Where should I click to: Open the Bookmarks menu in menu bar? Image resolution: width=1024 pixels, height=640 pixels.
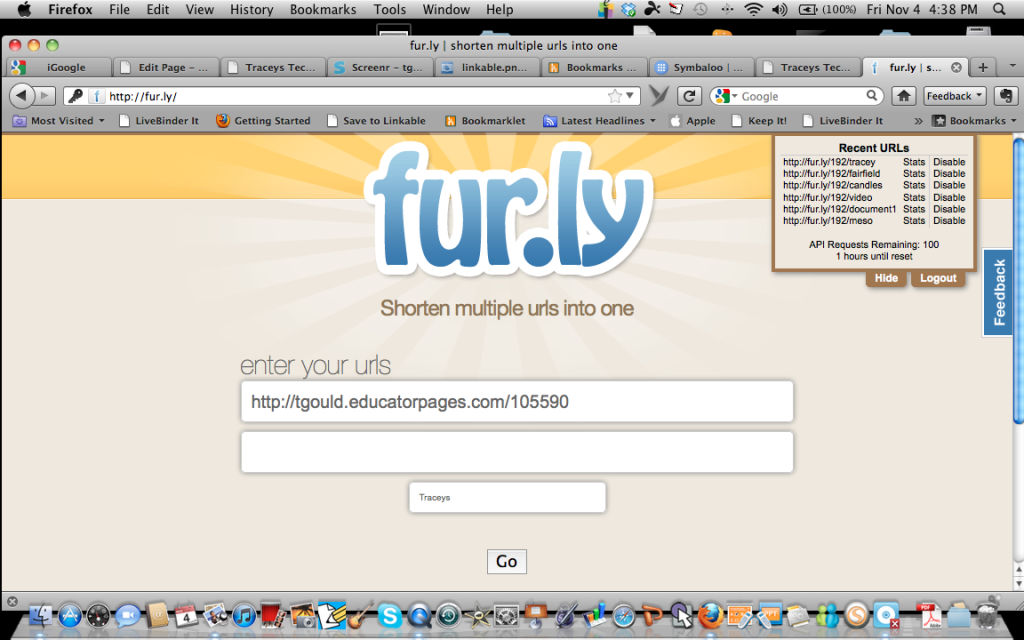(323, 9)
